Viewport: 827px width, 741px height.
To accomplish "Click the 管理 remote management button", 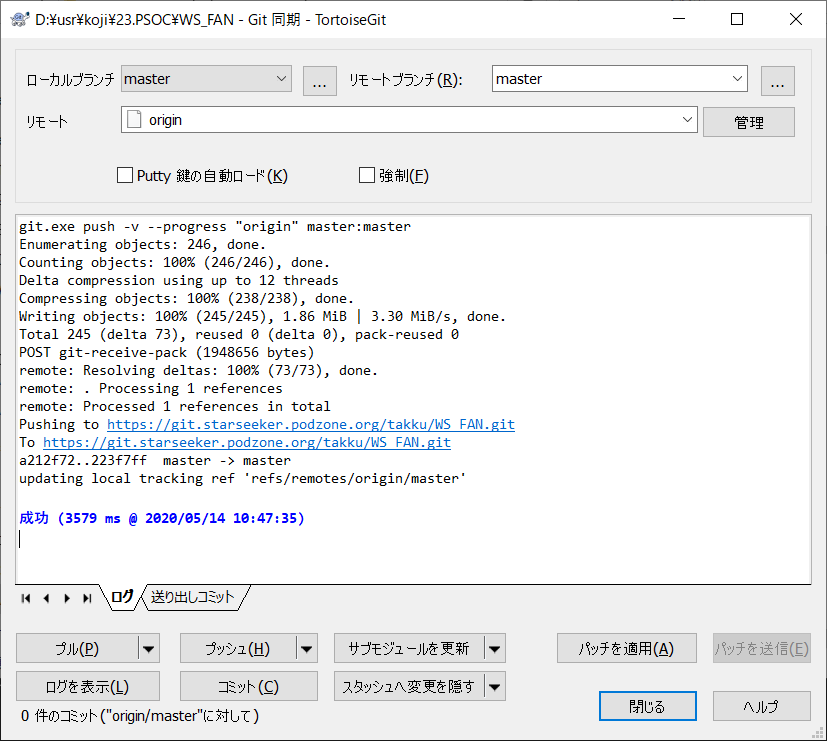I will click(x=748, y=122).
